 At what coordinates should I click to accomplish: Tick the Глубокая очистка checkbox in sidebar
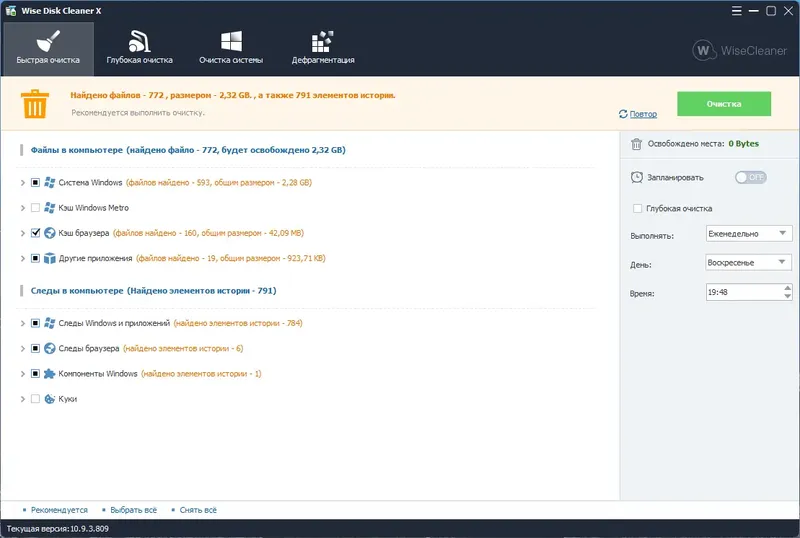tap(637, 208)
